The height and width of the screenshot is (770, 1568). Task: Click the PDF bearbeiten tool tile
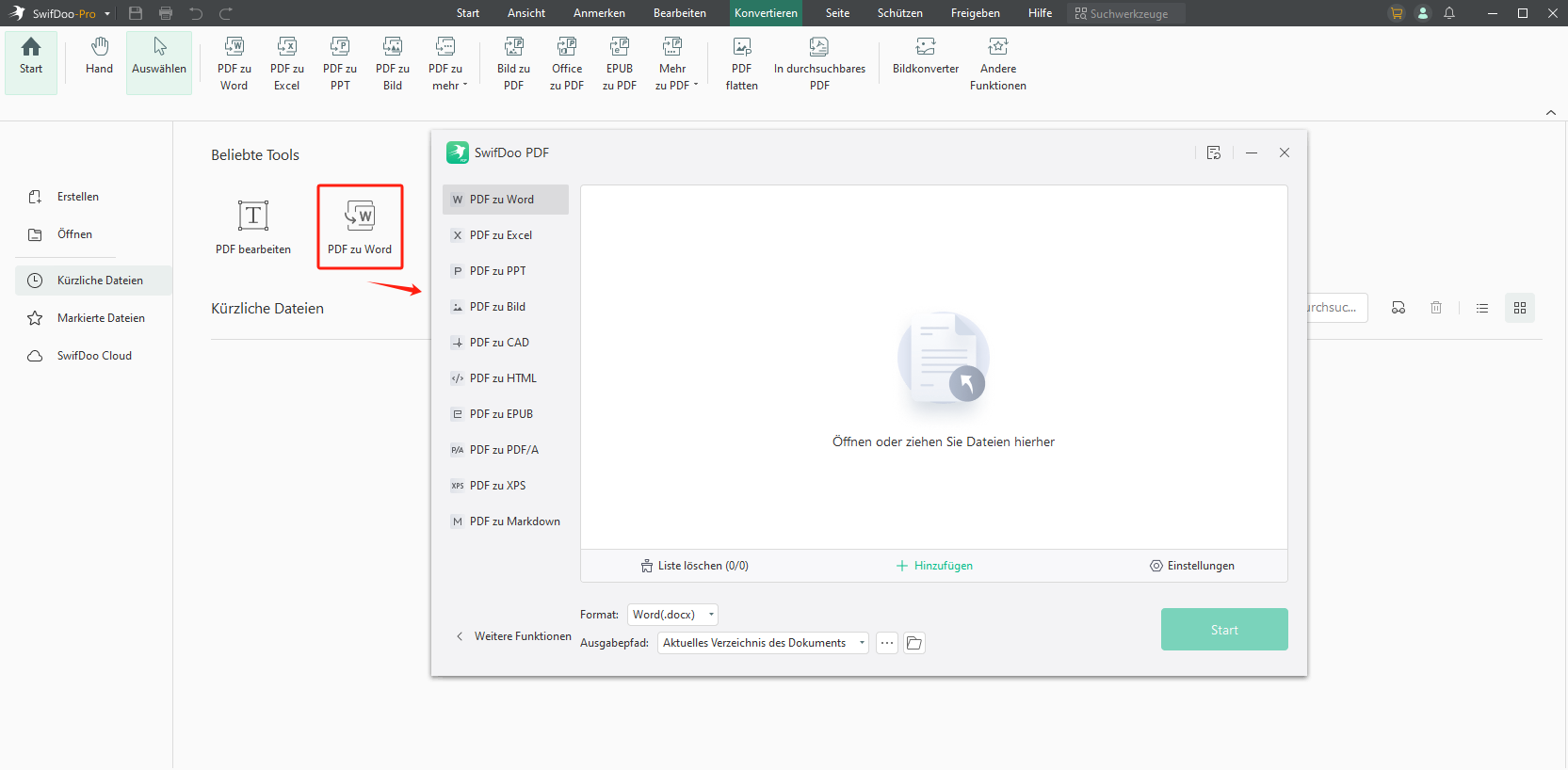pyautogui.click(x=253, y=227)
